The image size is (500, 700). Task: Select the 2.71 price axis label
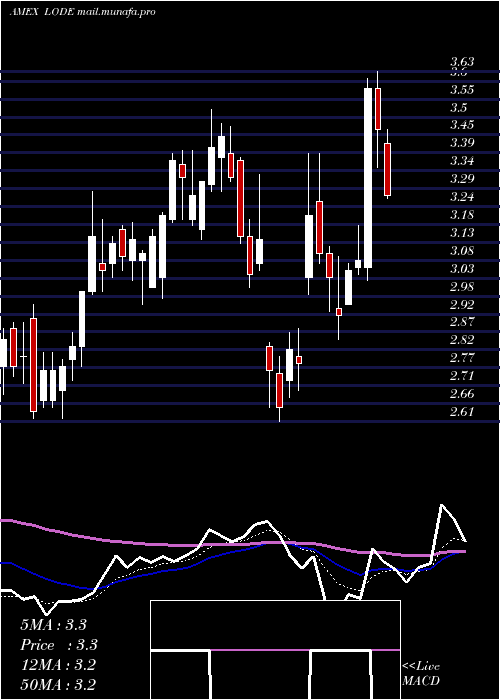pyautogui.click(x=462, y=376)
